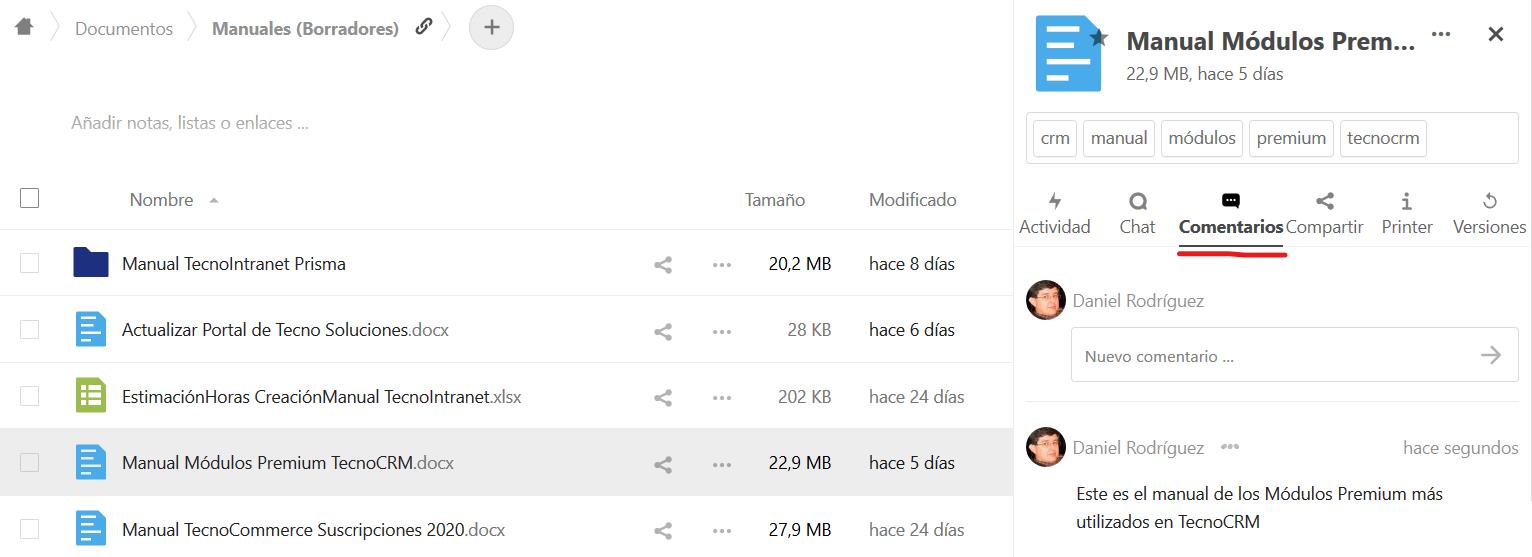Click the Nuevo comentario input field

click(x=1270, y=356)
